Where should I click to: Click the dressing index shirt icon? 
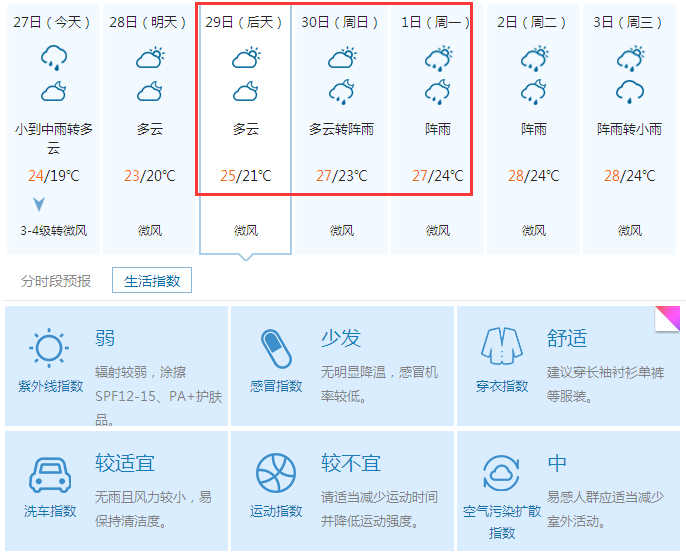click(502, 346)
